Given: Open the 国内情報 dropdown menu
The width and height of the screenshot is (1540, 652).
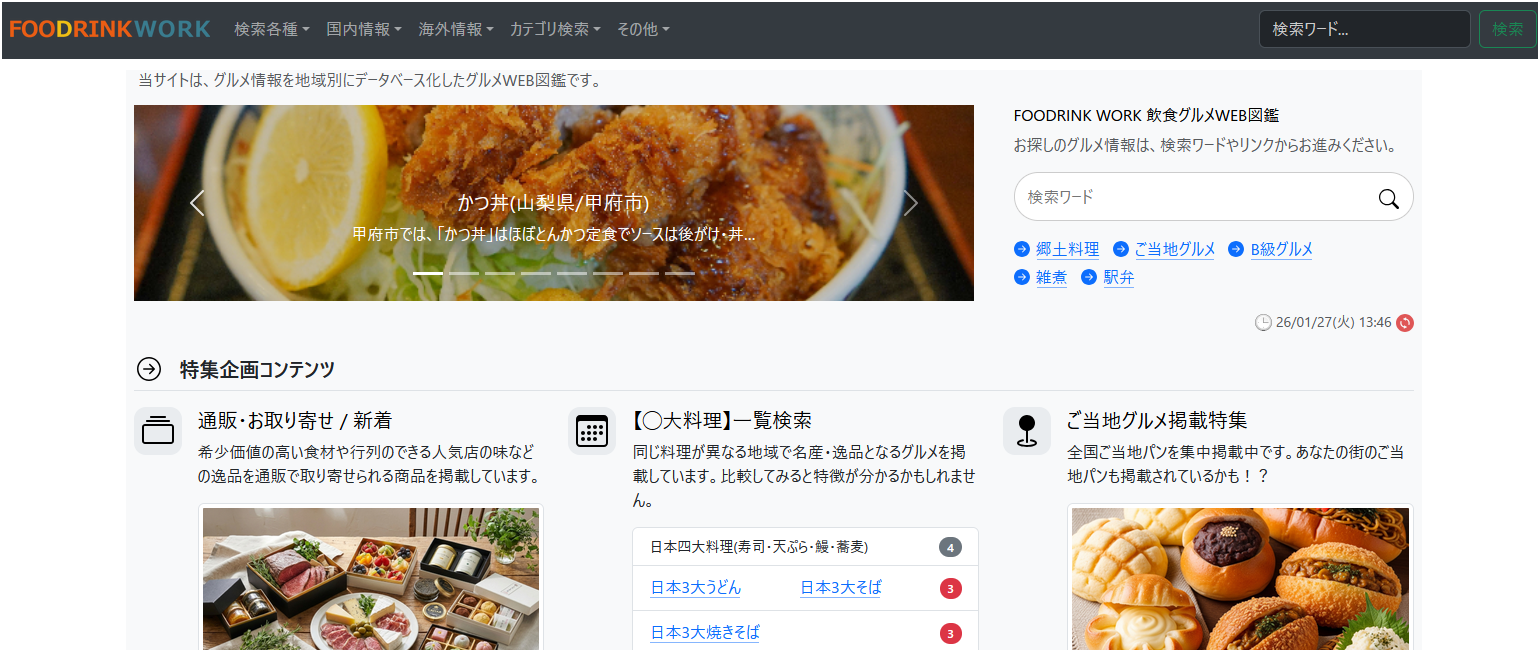Looking at the screenshot, I should (364, 29).
